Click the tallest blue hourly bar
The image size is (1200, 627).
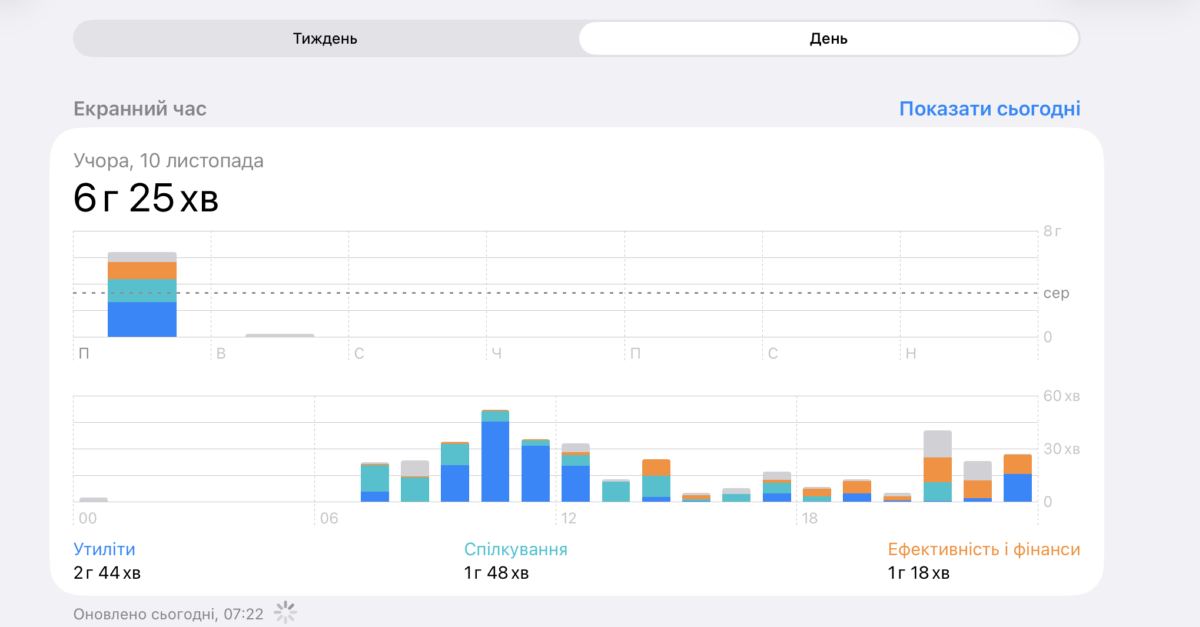495,456
